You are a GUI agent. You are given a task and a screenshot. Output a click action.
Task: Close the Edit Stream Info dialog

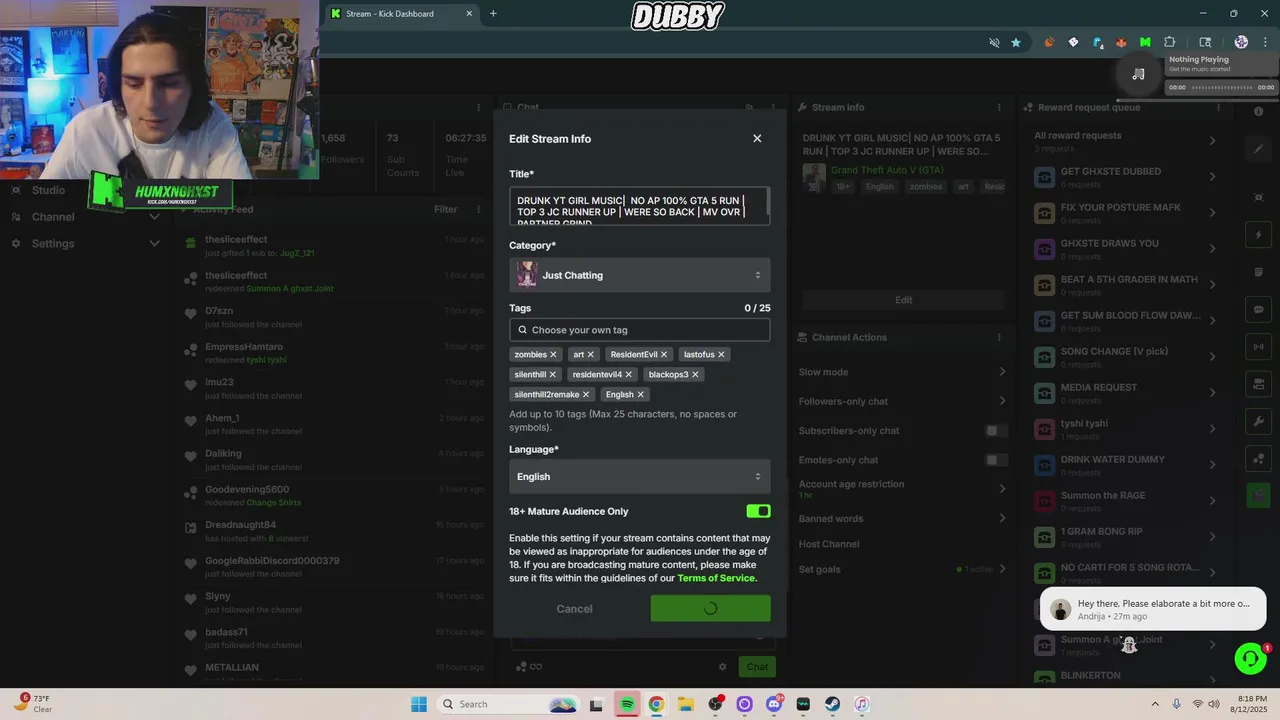pyautogui.click(x=757, y=138)
